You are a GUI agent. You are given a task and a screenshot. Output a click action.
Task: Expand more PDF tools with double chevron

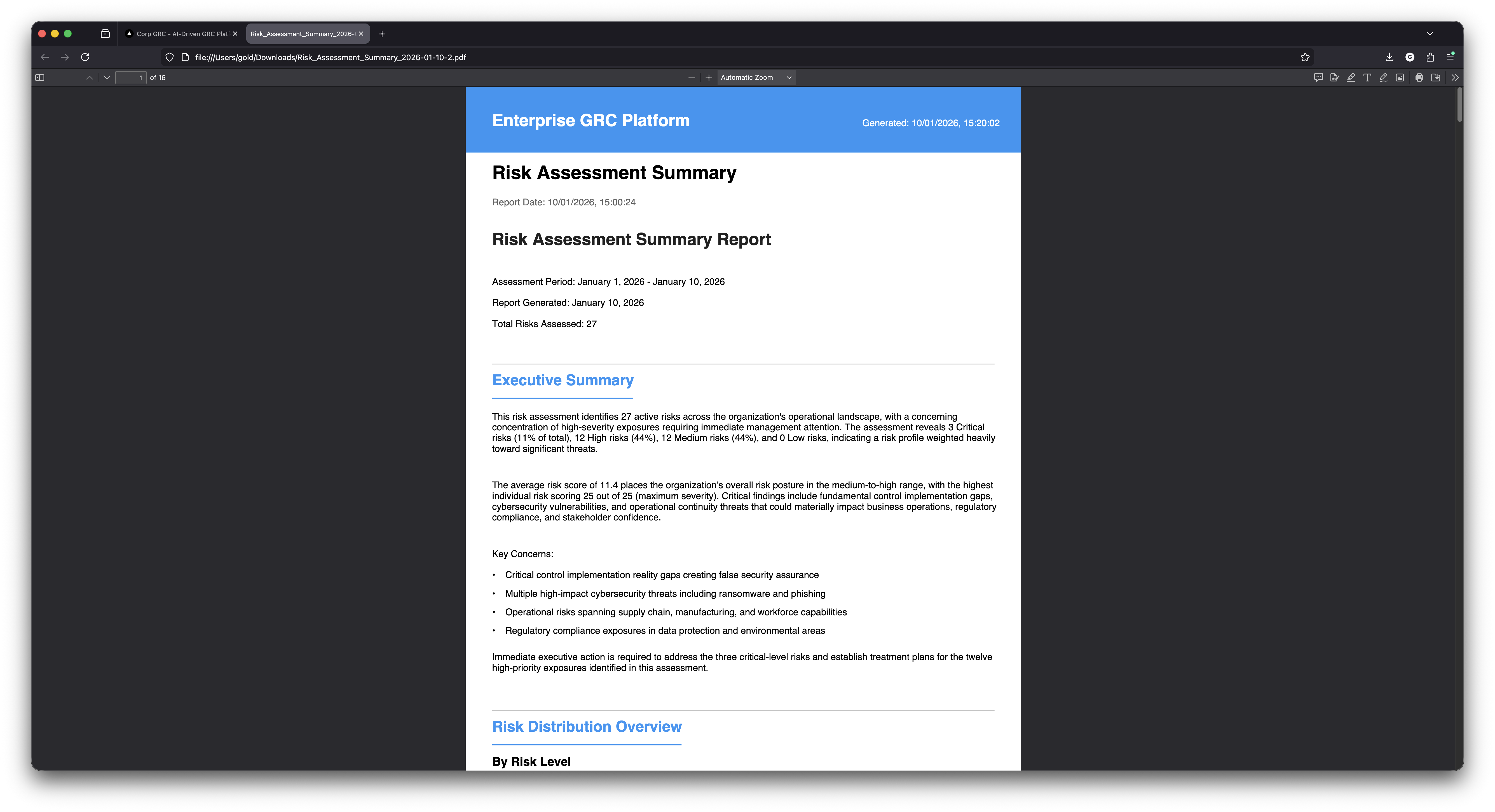point(1454,77)
